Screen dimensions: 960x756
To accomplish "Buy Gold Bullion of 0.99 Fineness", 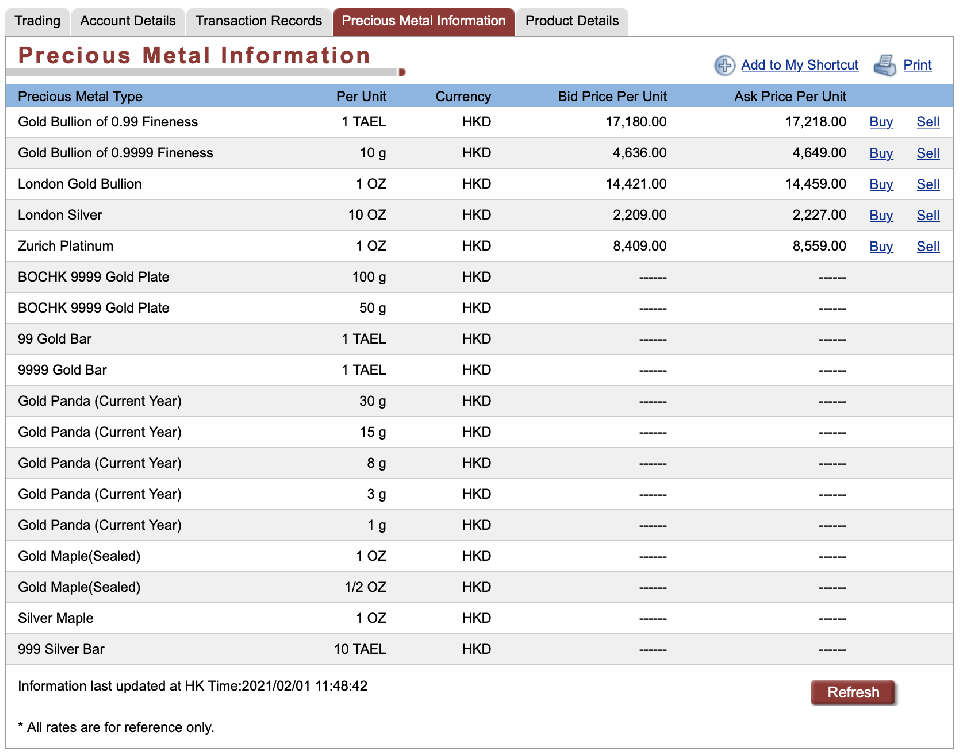I will (881, 122).
